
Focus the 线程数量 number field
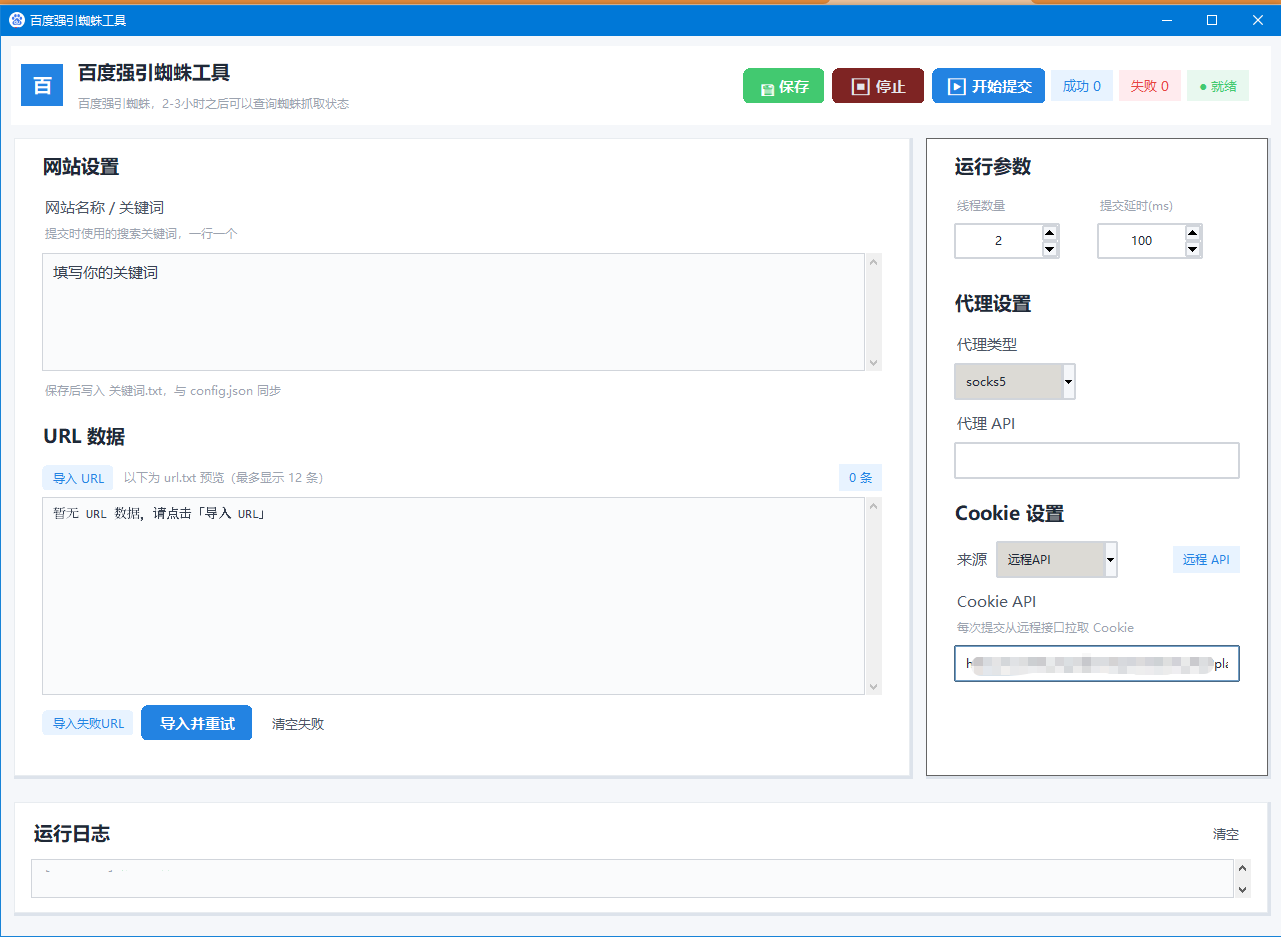click(998, 241)
